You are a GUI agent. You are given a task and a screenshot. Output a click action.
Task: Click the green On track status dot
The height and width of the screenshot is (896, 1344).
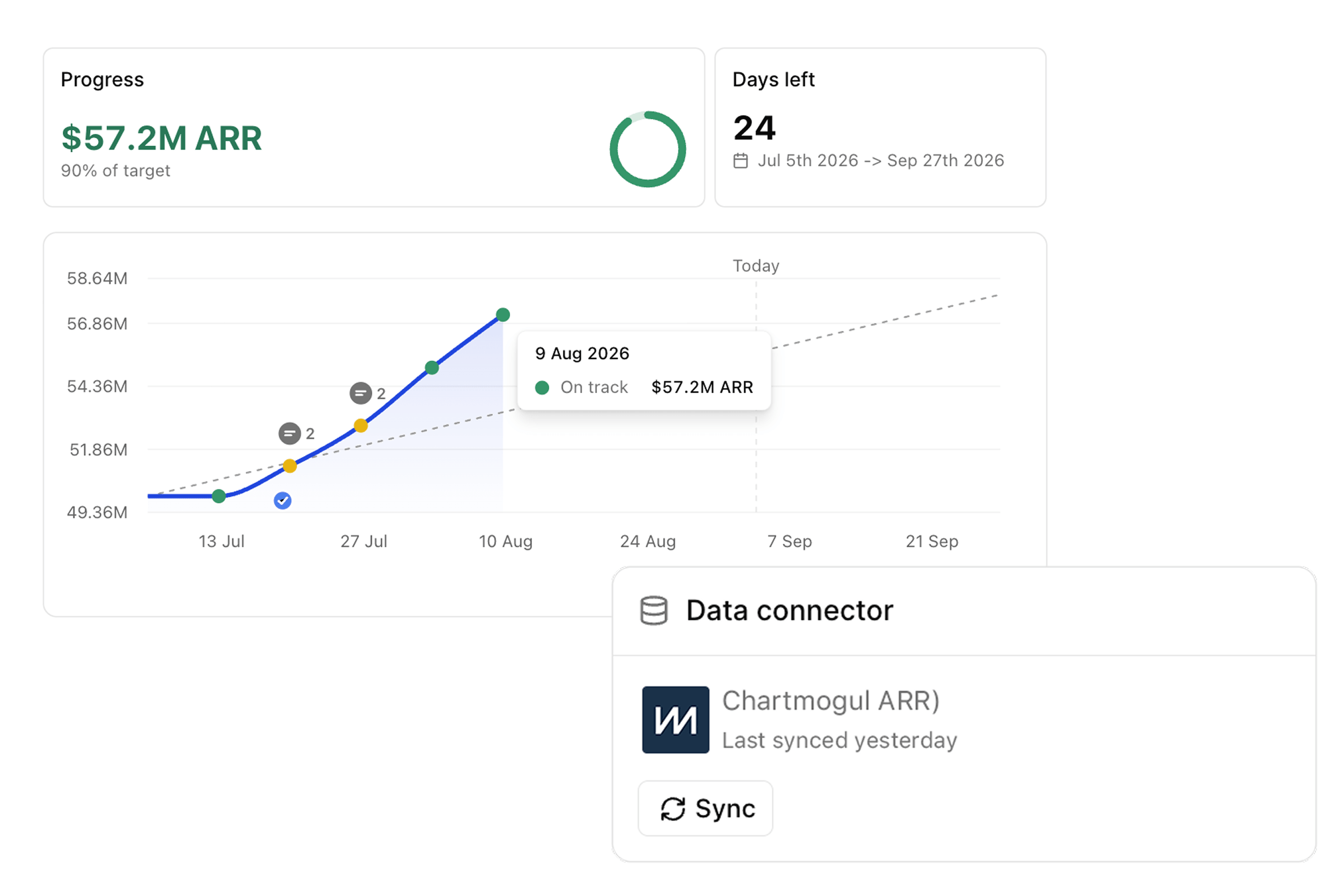[542, 388]
